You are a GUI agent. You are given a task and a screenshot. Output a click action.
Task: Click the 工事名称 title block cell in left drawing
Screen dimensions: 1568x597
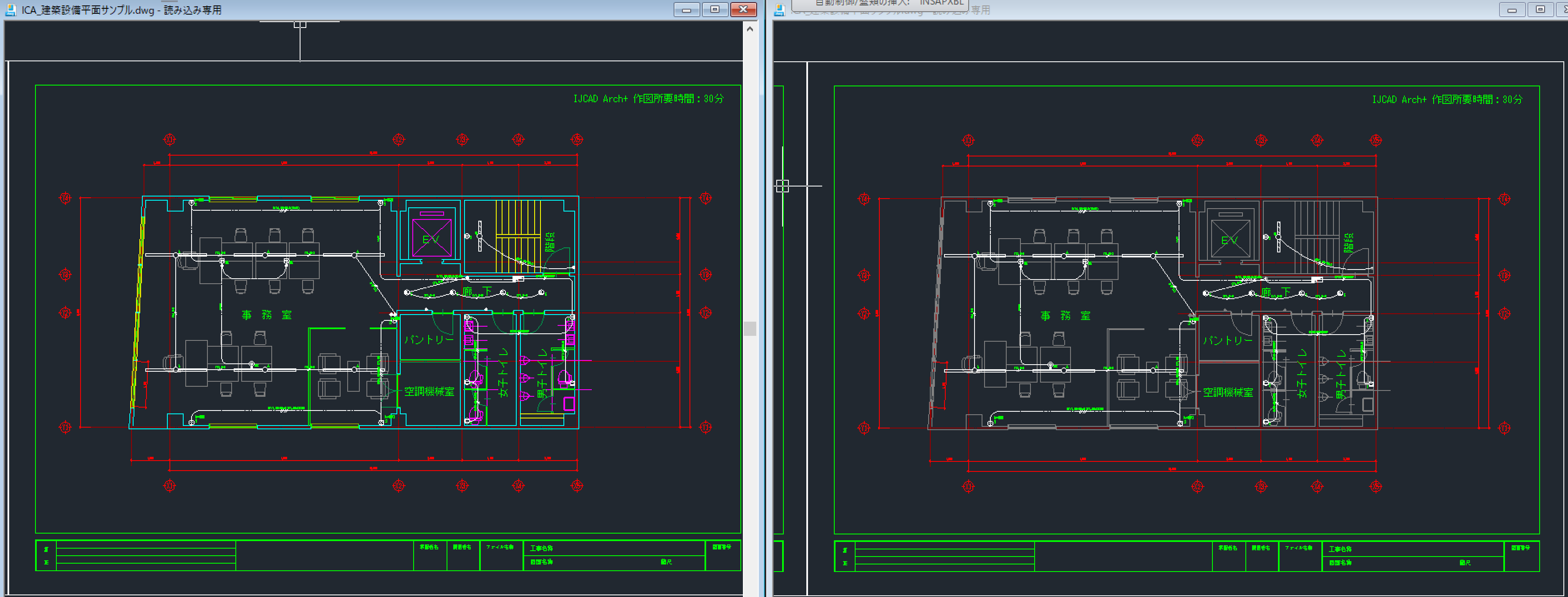614,548
